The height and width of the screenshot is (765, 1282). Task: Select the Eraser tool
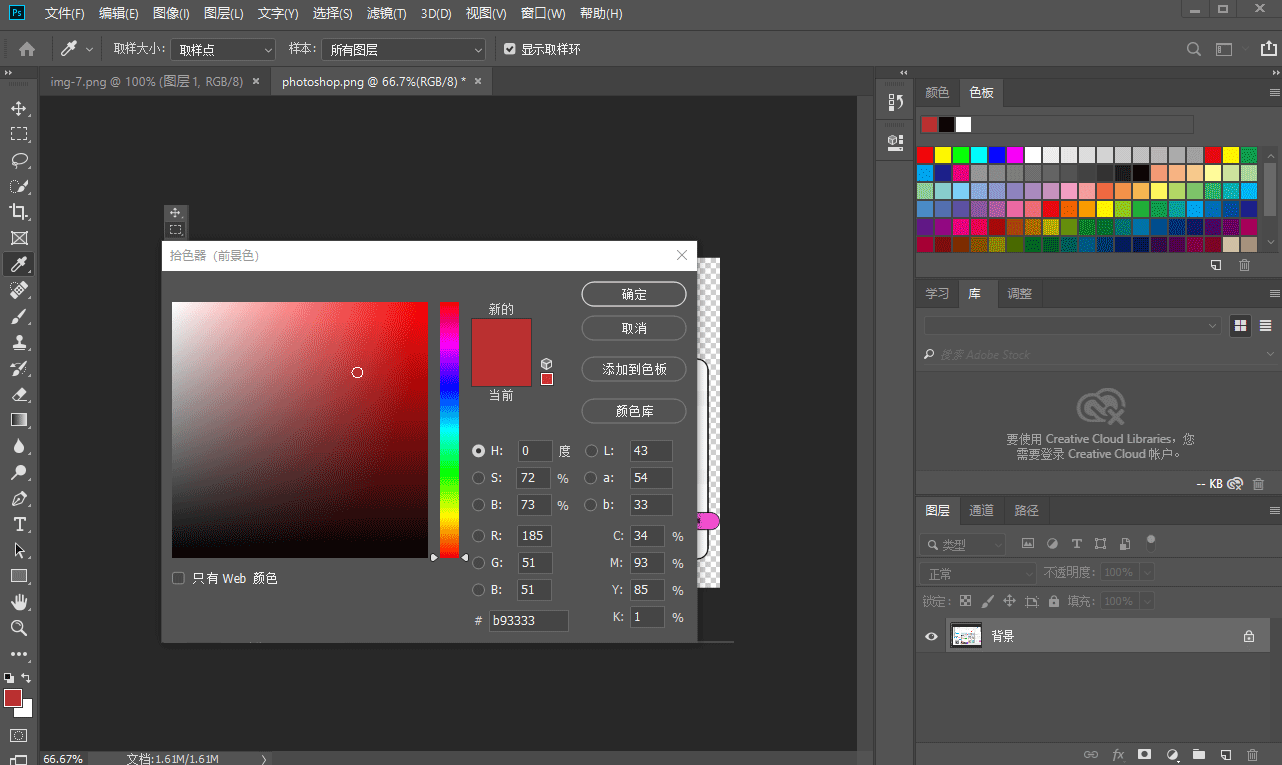[x=18, y=394]
